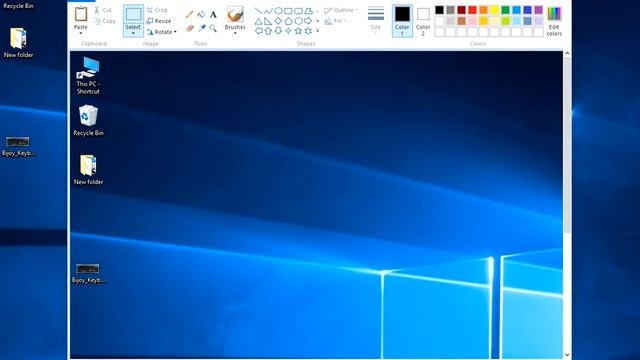Select Bijoy_Keyb file on desktop behind Paint
This screenshot has height=360, width=640.
(x=18, y=147)
